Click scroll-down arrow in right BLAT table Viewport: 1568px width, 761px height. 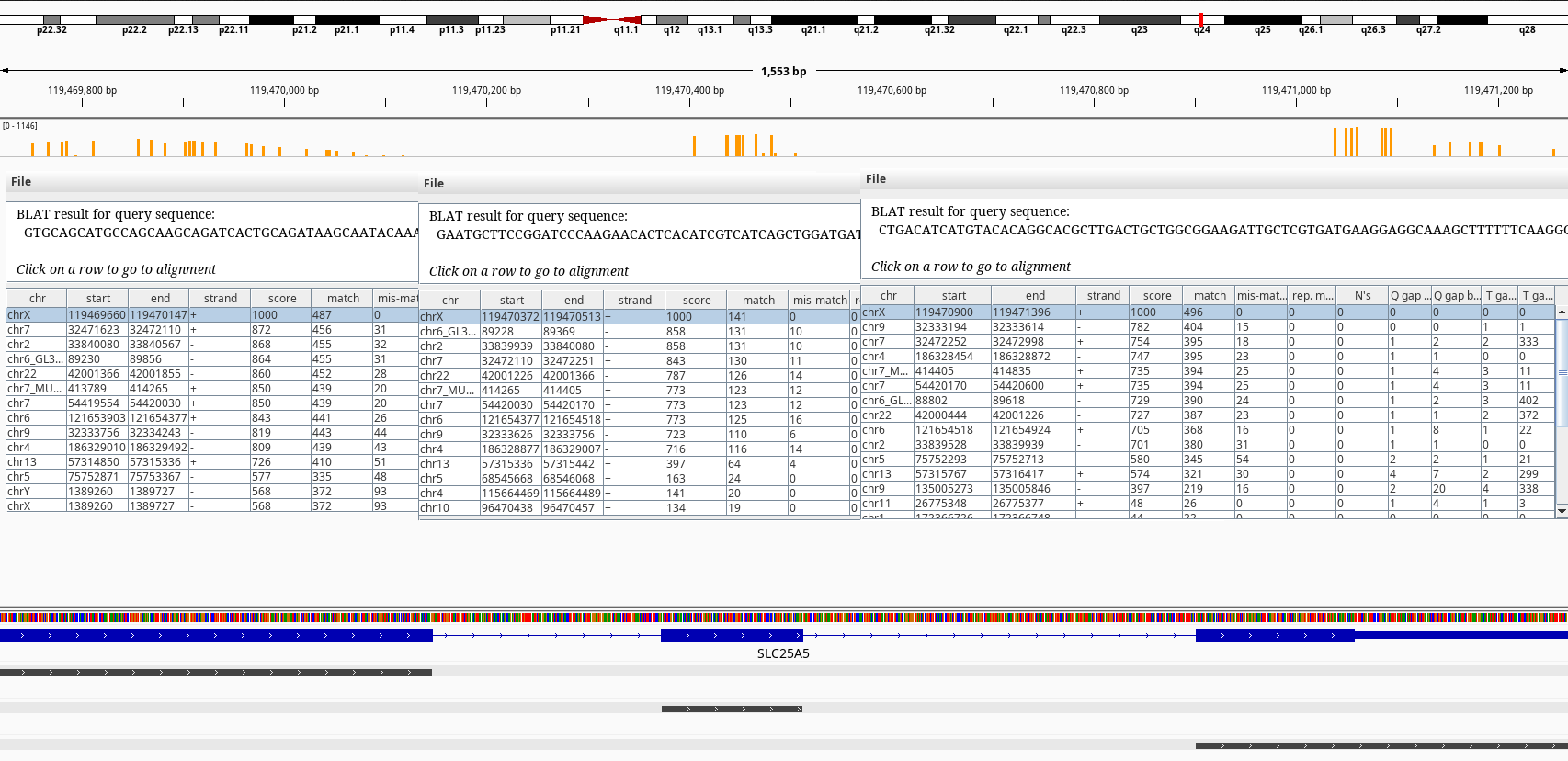pos(1561,510)
